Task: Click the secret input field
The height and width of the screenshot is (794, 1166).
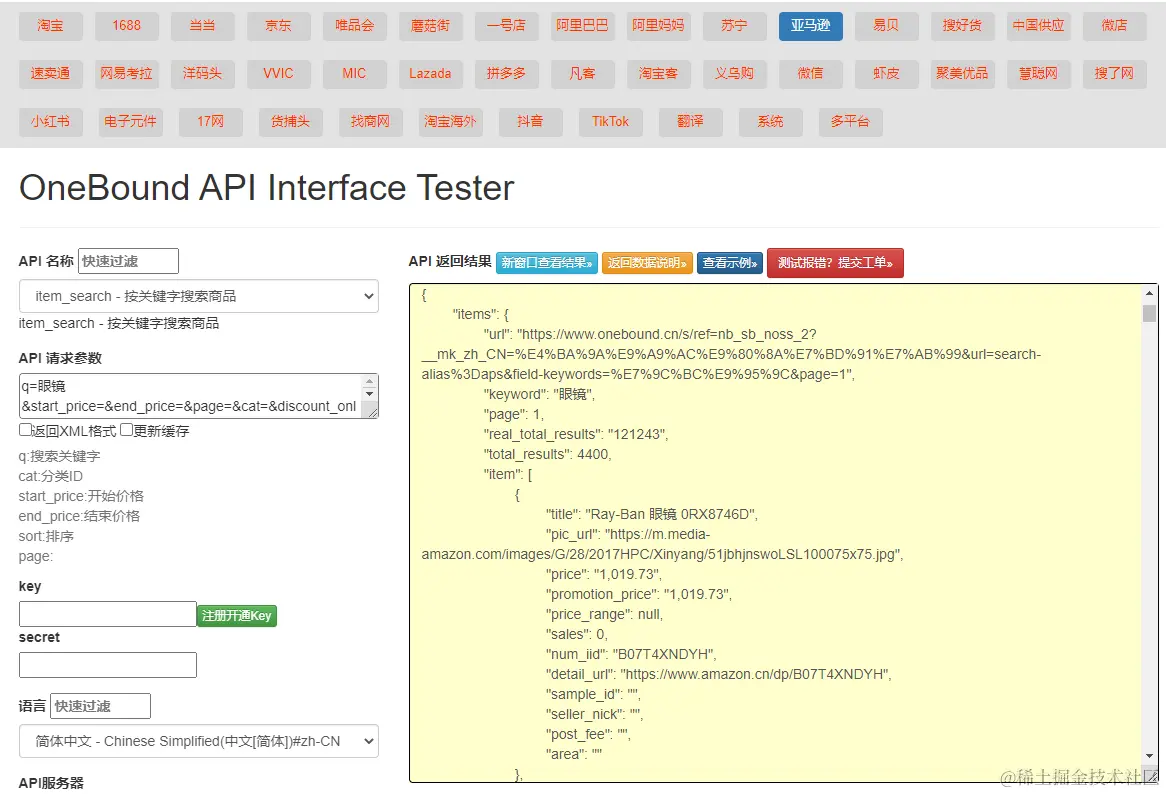Action: pos(107,665)
